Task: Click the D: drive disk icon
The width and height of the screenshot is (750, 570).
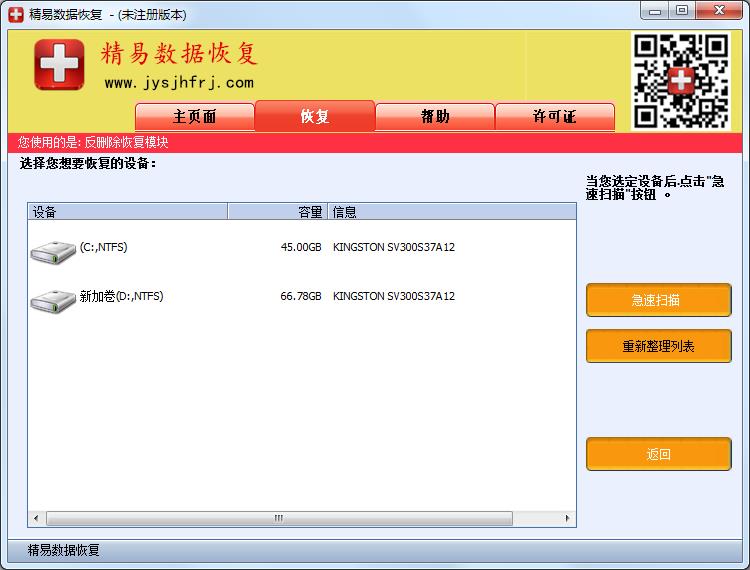Action: click(x=53, y=299)
